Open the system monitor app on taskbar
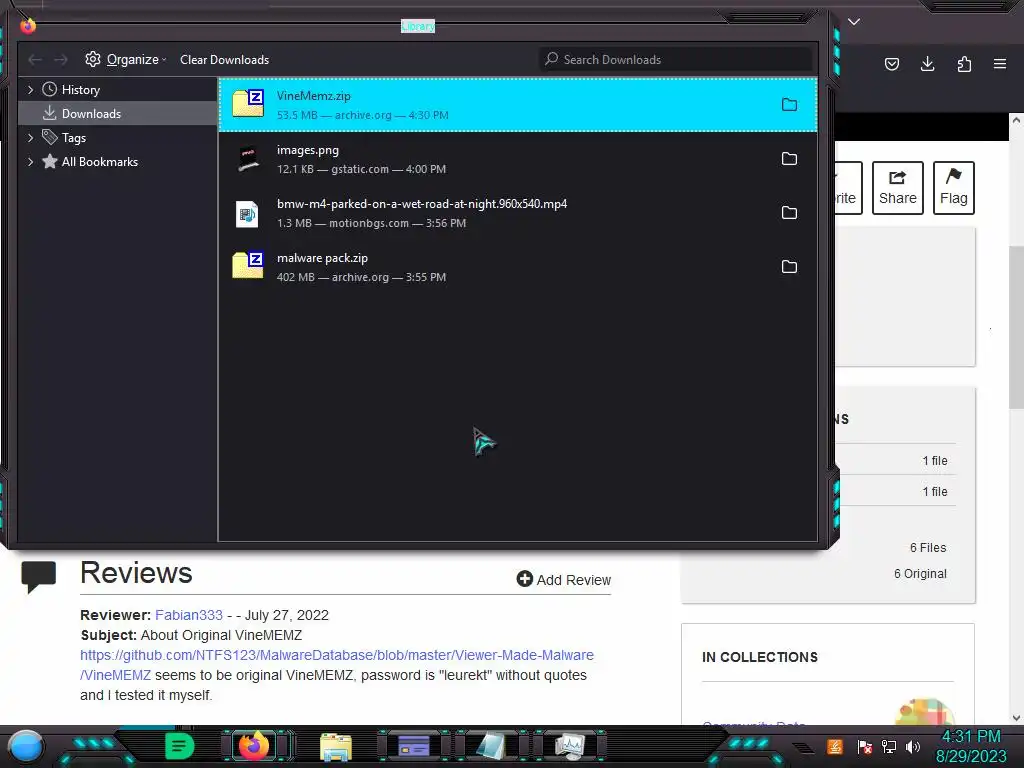1024x768 pixels. 569,747
